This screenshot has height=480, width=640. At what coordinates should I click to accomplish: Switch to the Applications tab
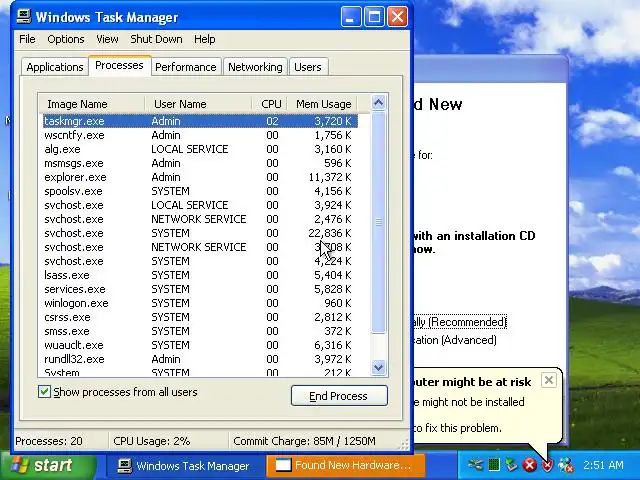point(55,67)
